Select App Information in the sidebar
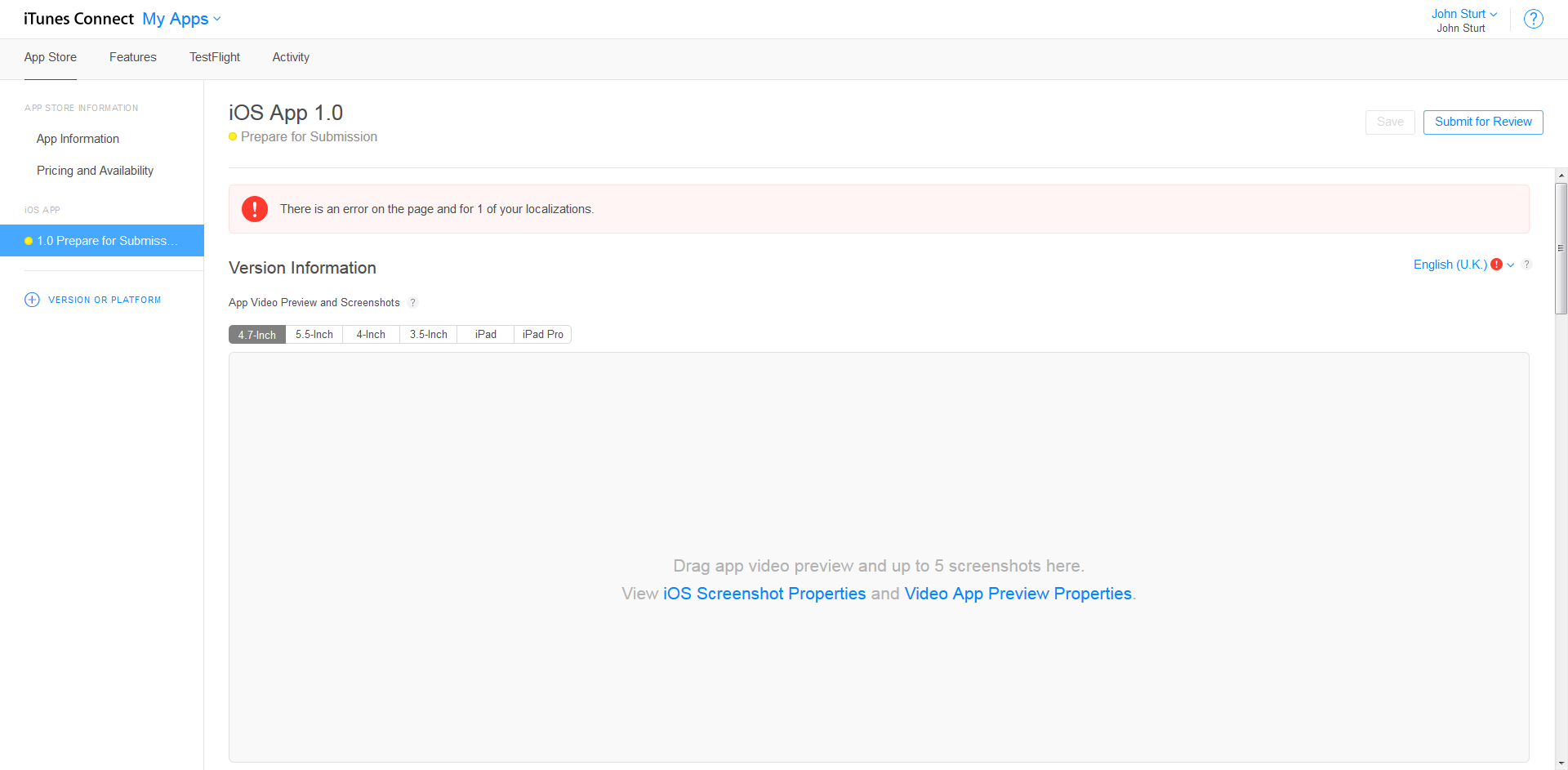This screenshot has width=1568, height=770. [x=78, y=139]
